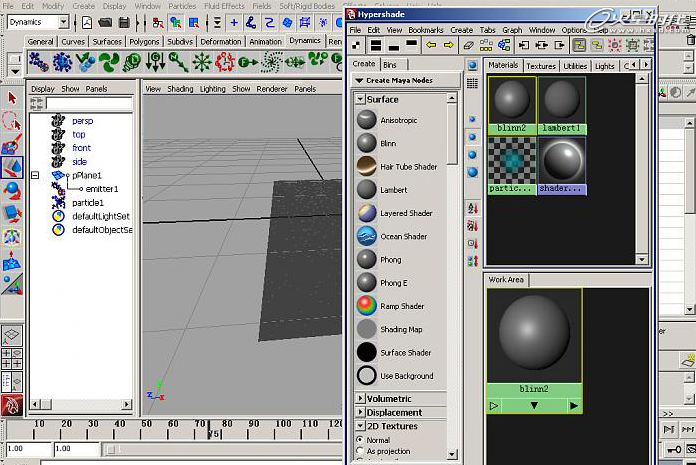Image resolution: width=696 pixels, height=465 pixels.
Task: Select the As projection radio option
Action: click(360, 450)
